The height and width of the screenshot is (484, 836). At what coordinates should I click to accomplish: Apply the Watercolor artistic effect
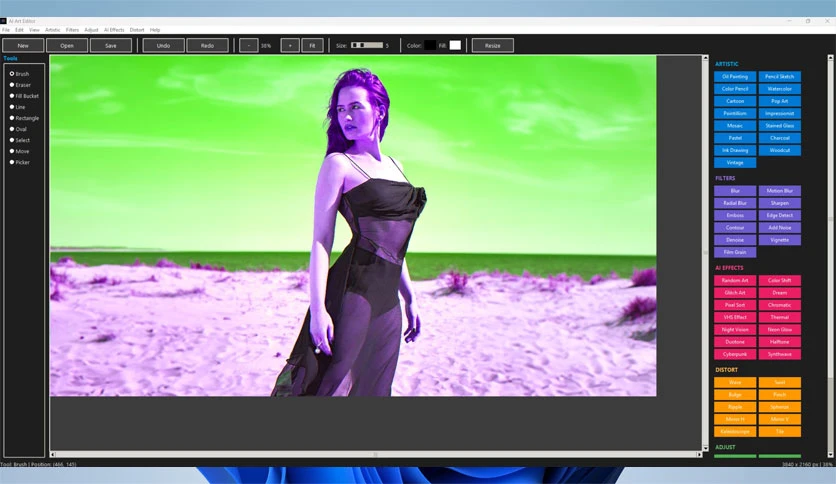[779, 88]
